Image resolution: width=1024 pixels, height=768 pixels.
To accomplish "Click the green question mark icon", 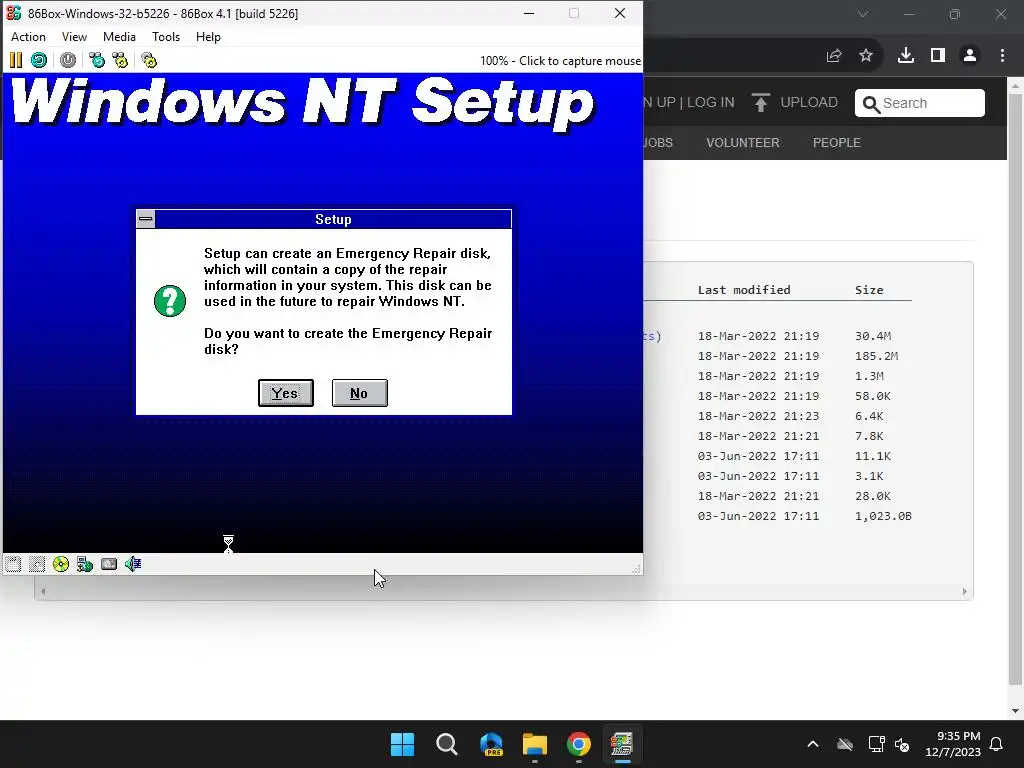I will pyautogui.click(x=170, y=301).
